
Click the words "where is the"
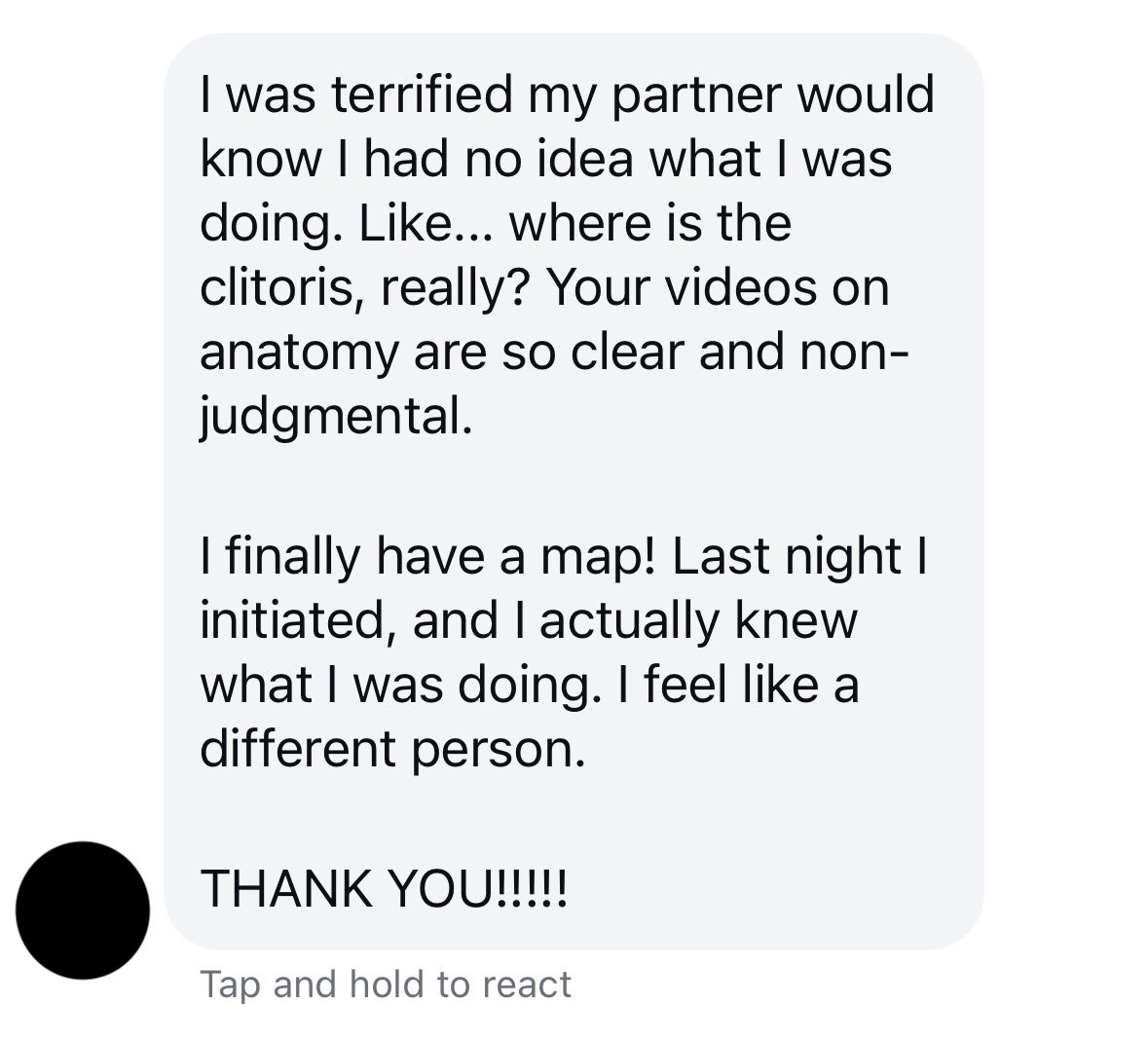pyautogui.click(x=650, y=224)
